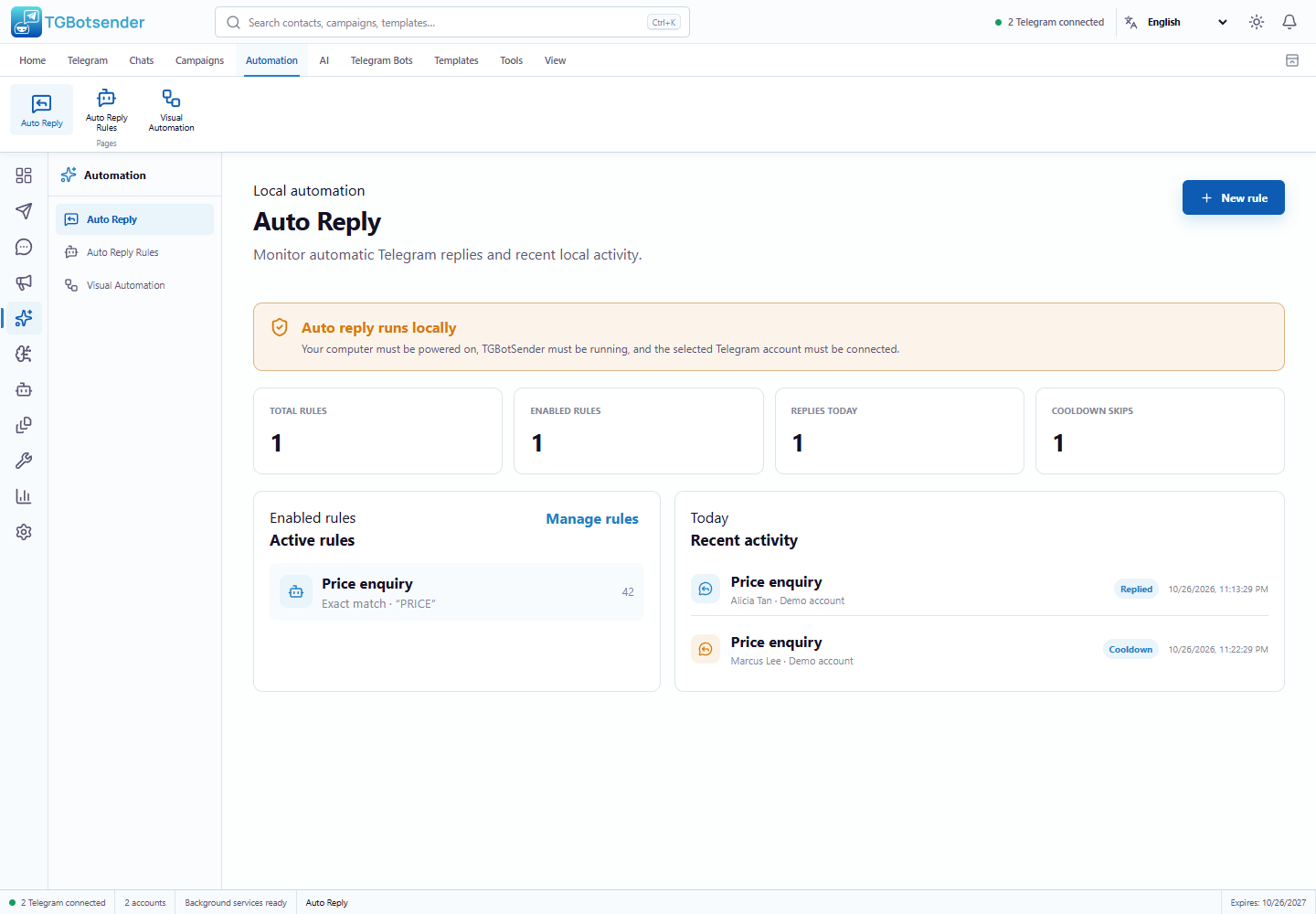Viewport: 1316px width, 914px height.
Task: Click the robot icon of Price enquiry rule
Action: point(296,592)
